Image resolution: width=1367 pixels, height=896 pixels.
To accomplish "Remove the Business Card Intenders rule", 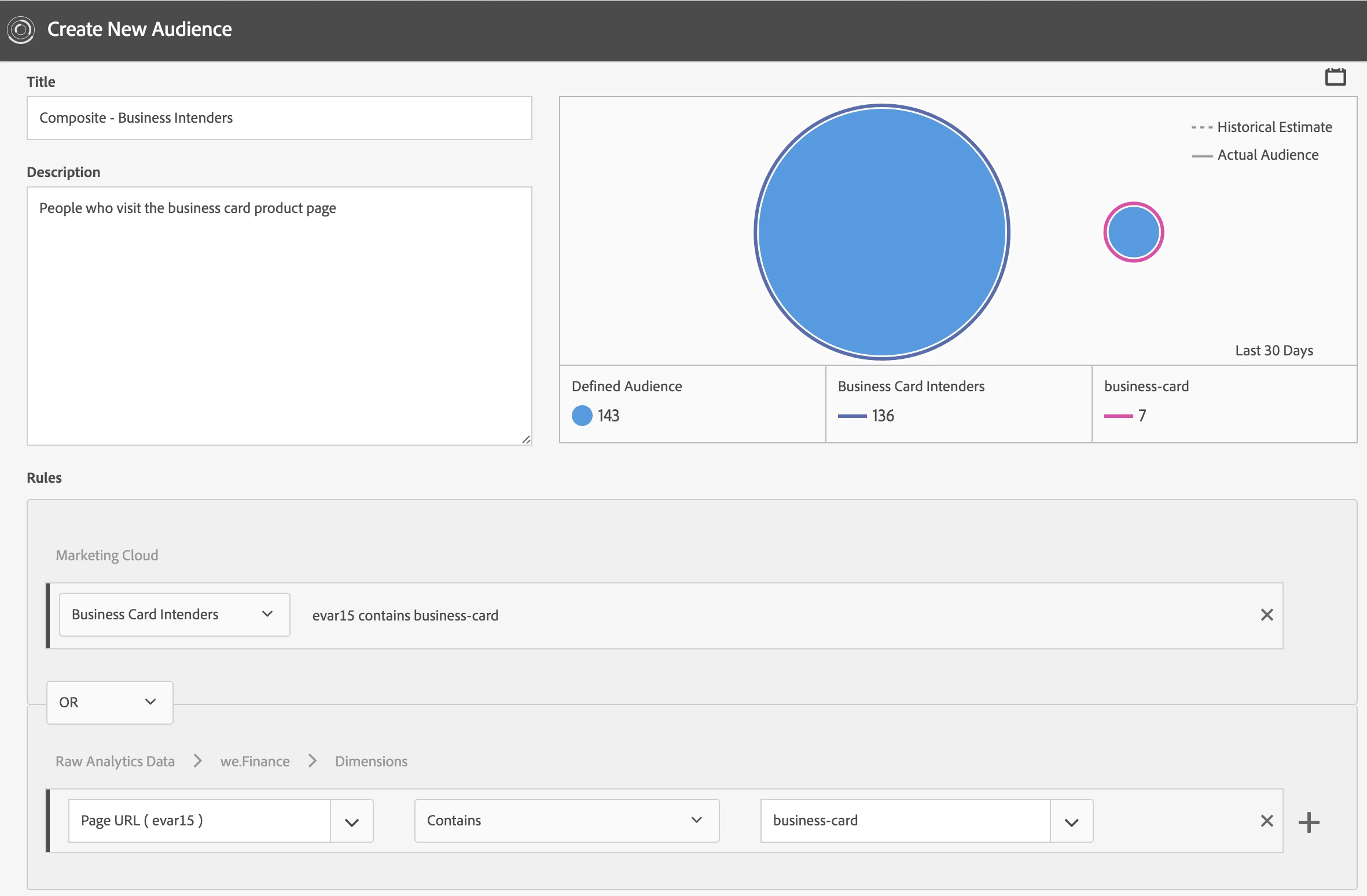I will 1266,615.
